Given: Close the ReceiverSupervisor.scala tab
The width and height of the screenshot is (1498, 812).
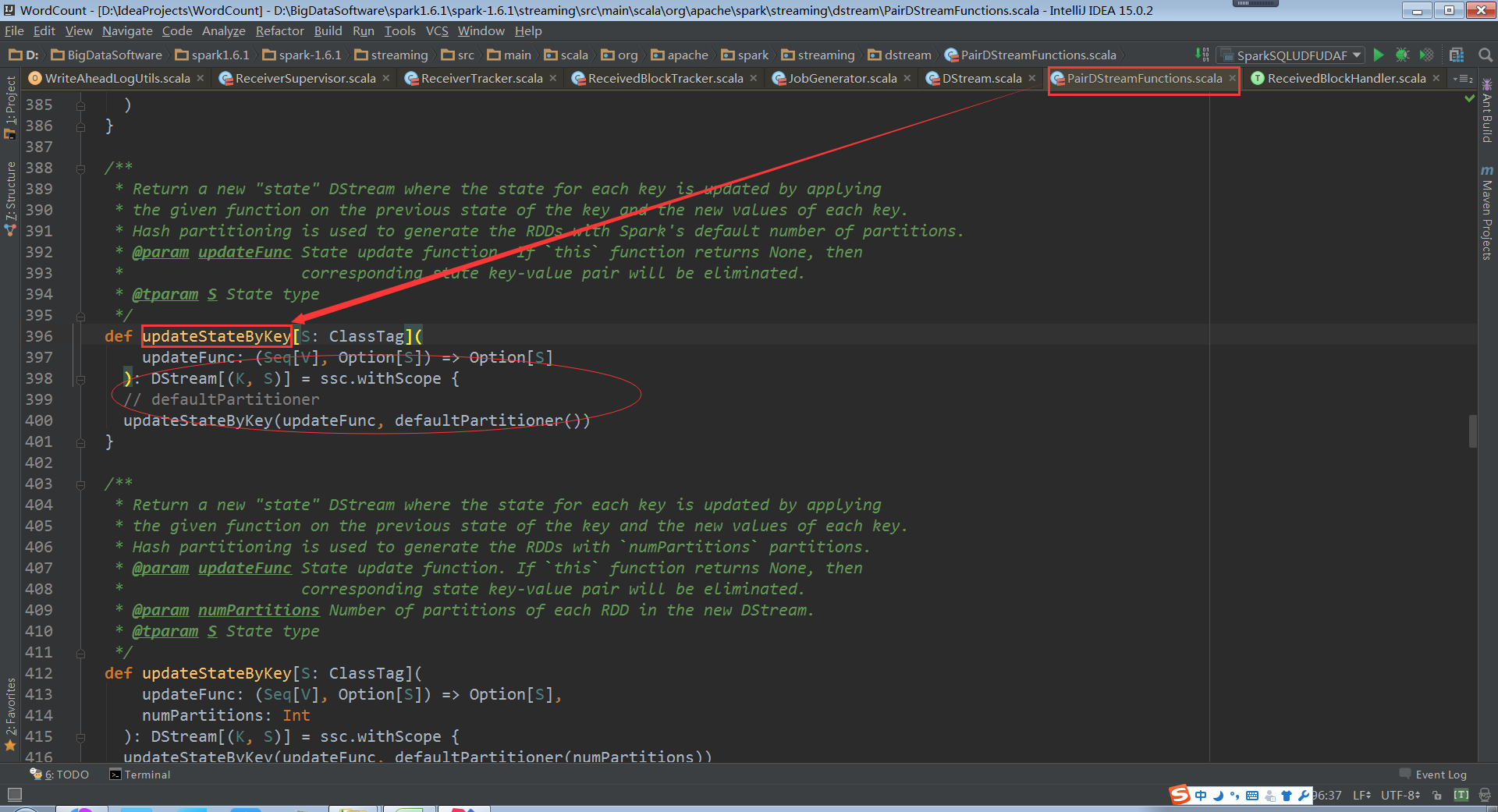Looking at the screenshot, I should coord(385,78).
